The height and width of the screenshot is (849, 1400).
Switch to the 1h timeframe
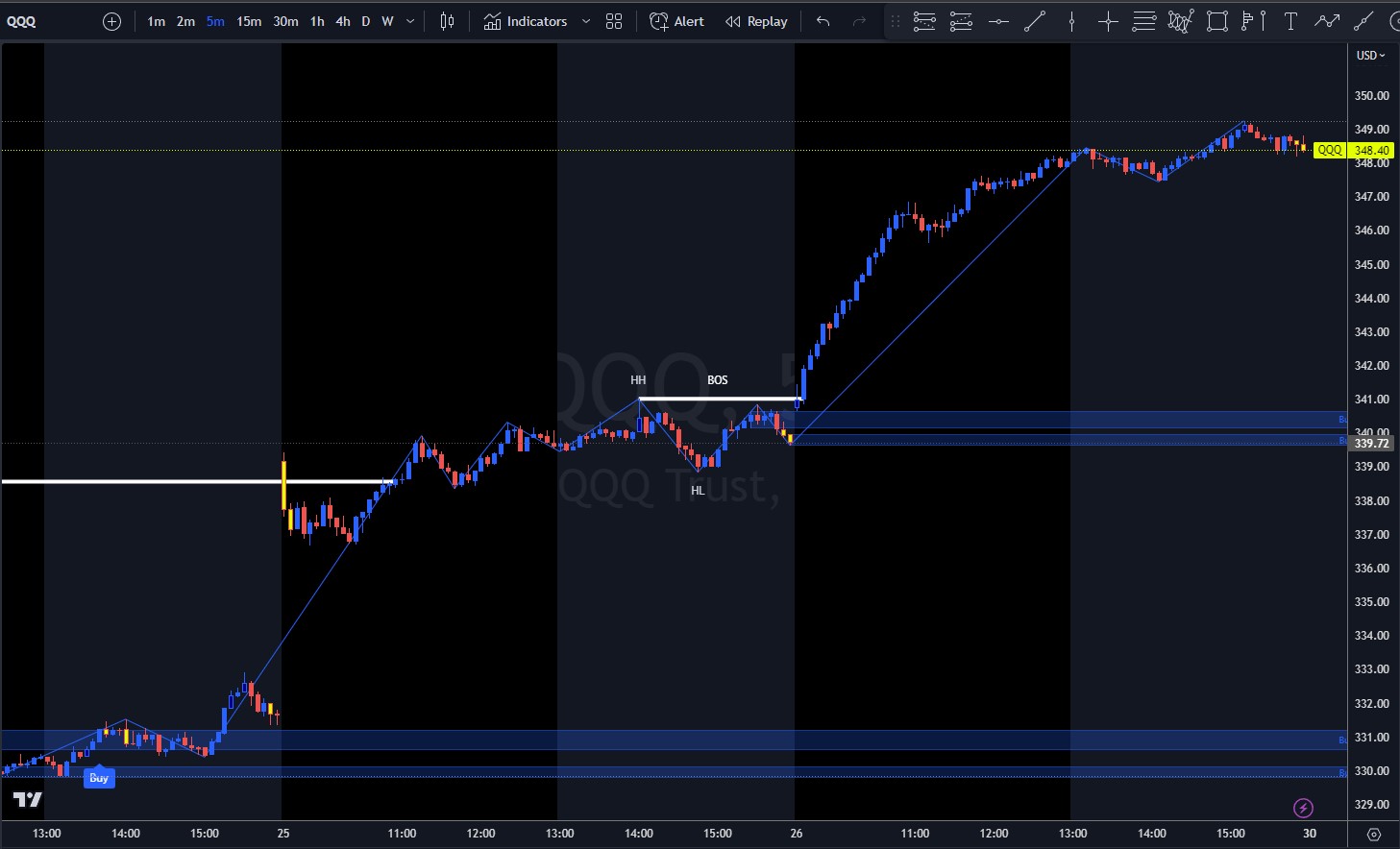[x=317, y=21]
